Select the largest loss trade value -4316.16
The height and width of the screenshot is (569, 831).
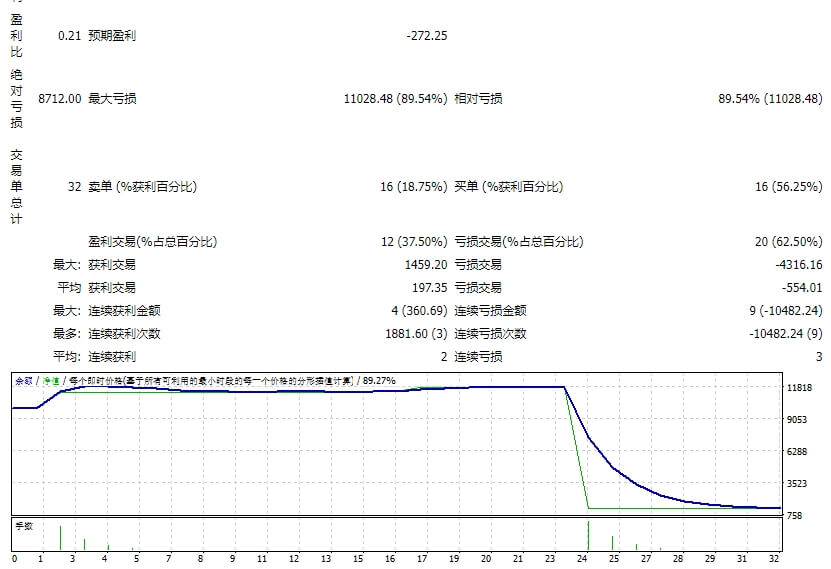[x=799, y=264]
